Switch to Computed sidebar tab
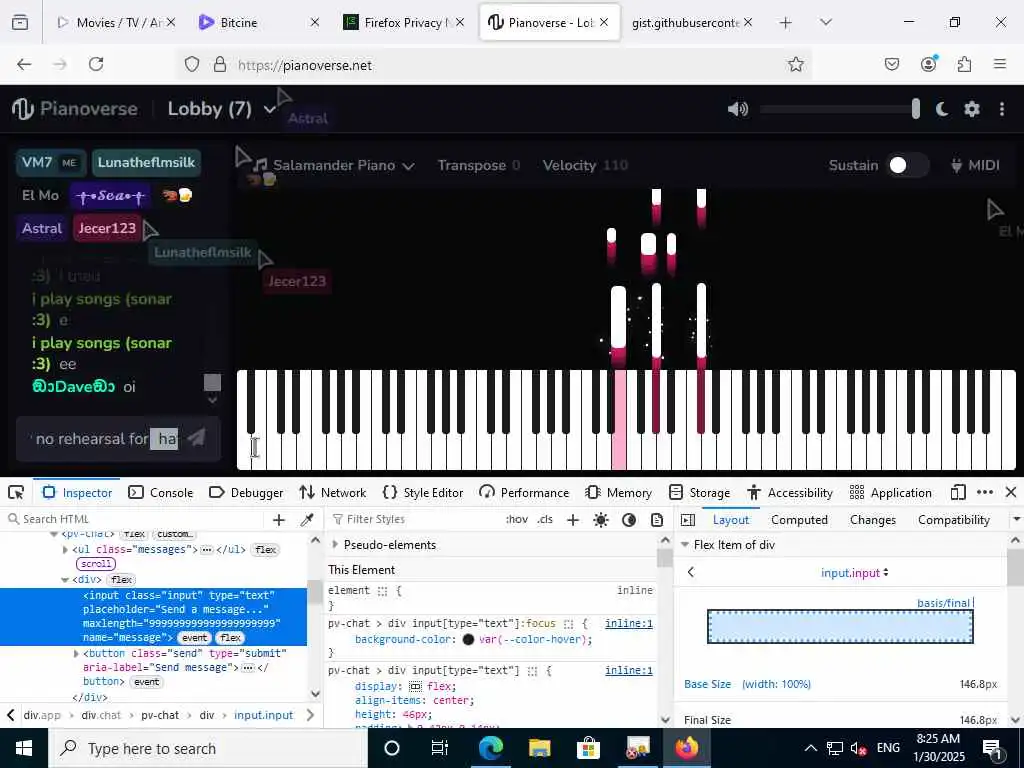Screen dimensions: 1024x768 [x=799, y=520]
